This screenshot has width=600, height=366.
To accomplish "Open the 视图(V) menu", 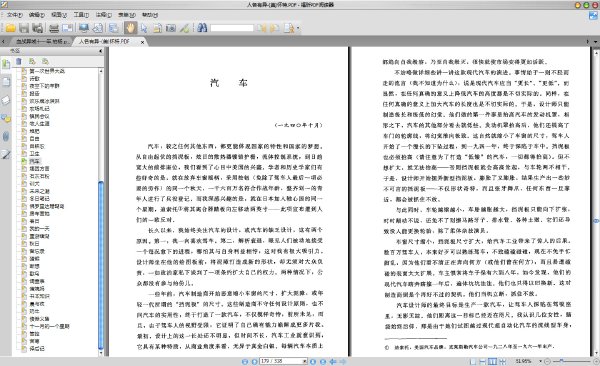I will point(59,15).
